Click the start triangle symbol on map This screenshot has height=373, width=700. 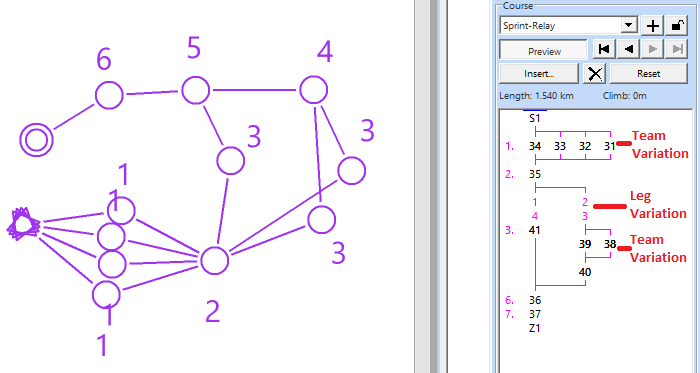23,223
